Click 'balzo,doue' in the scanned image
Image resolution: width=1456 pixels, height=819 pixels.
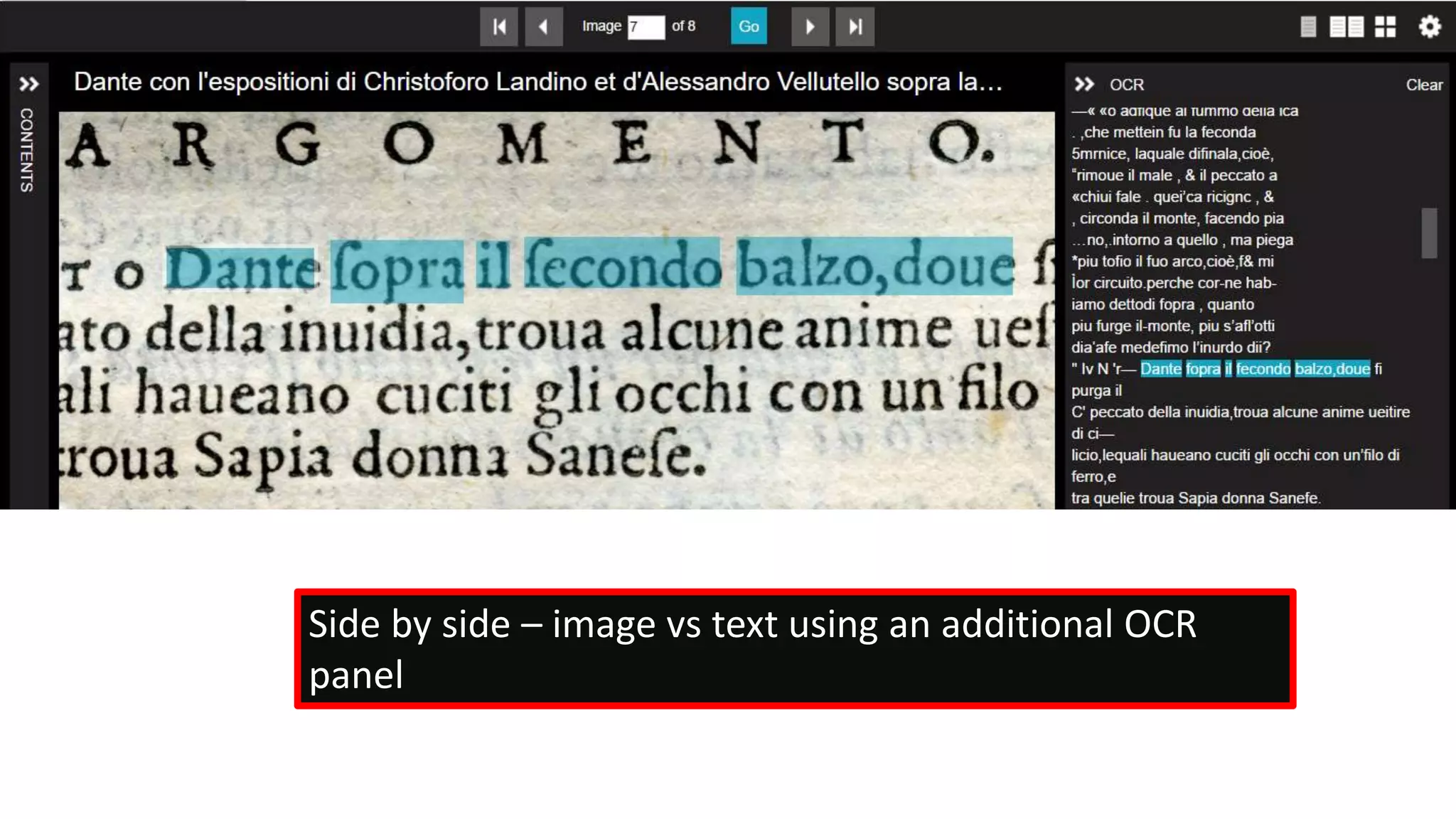pos(874,267)
